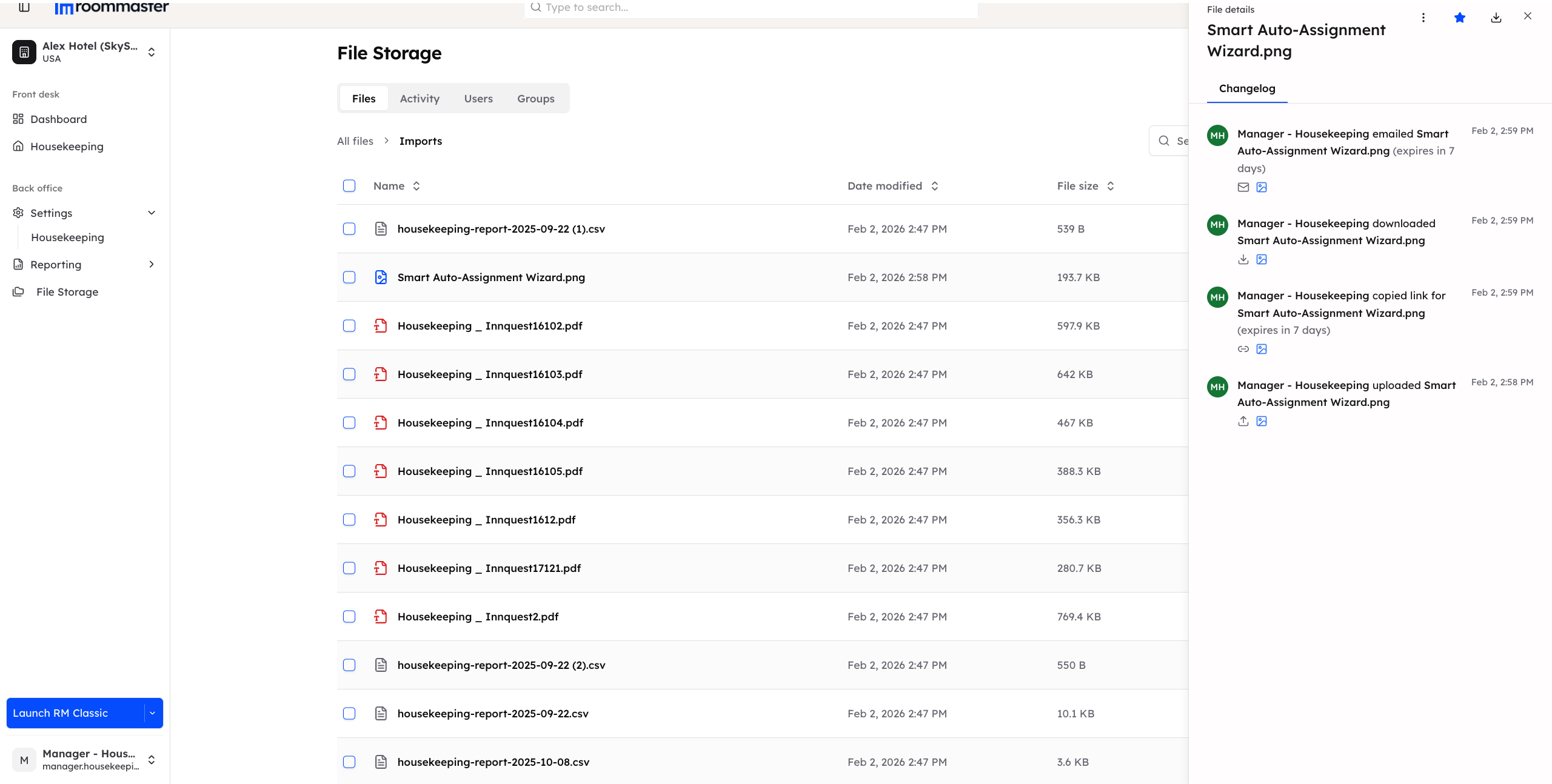Go to All files breadcrumb link
The height and width of the screenshot is (784, 1552).
click(355, 141)
